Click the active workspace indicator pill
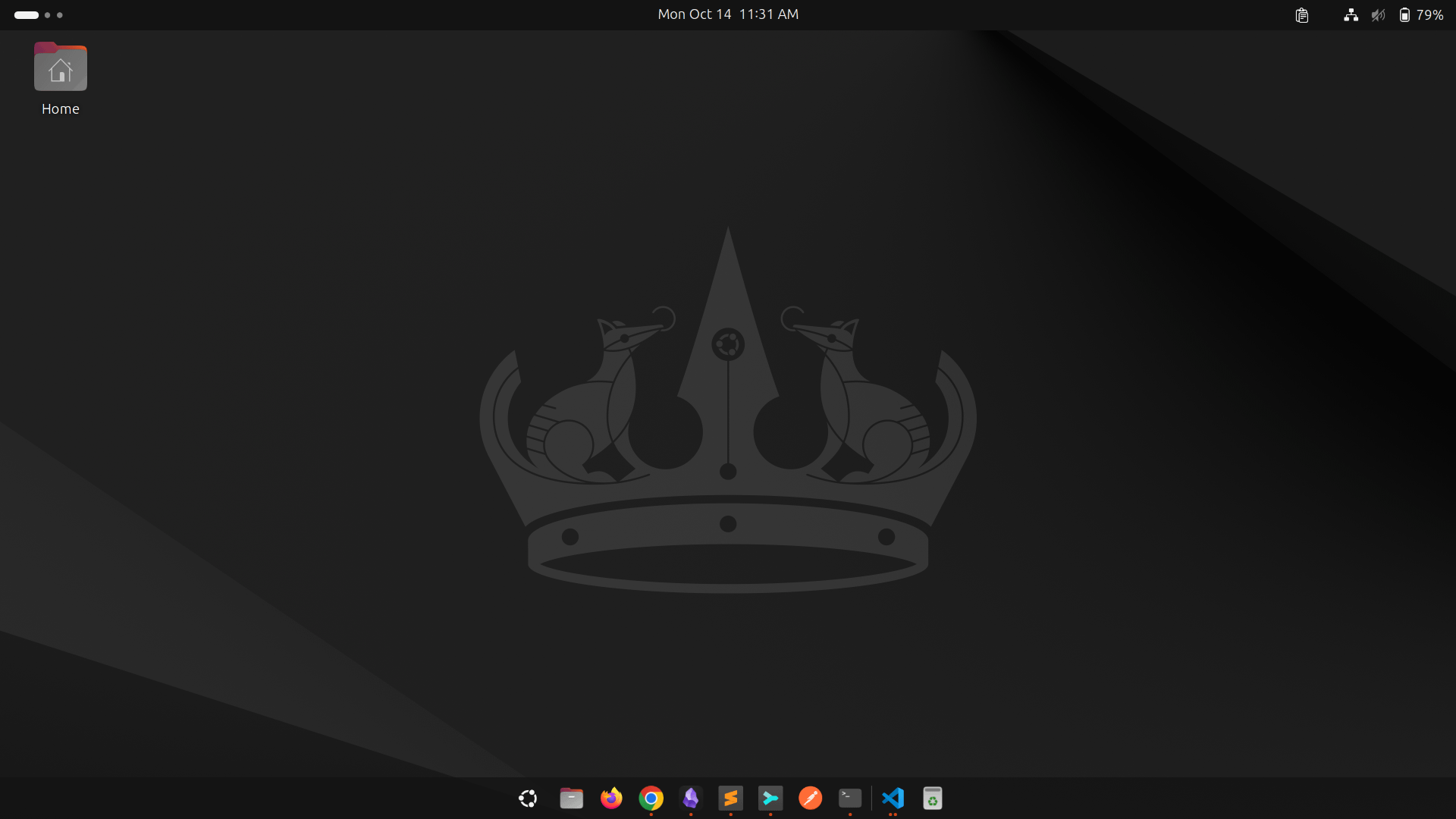 [27, 15]
